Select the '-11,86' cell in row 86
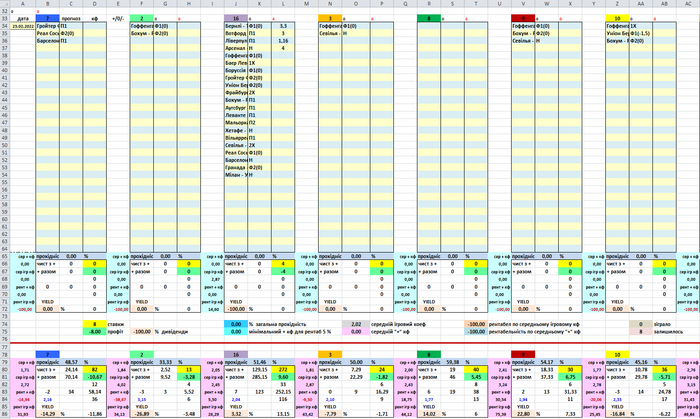This screenshot has width=700, height=419. [x=95, y=414]
